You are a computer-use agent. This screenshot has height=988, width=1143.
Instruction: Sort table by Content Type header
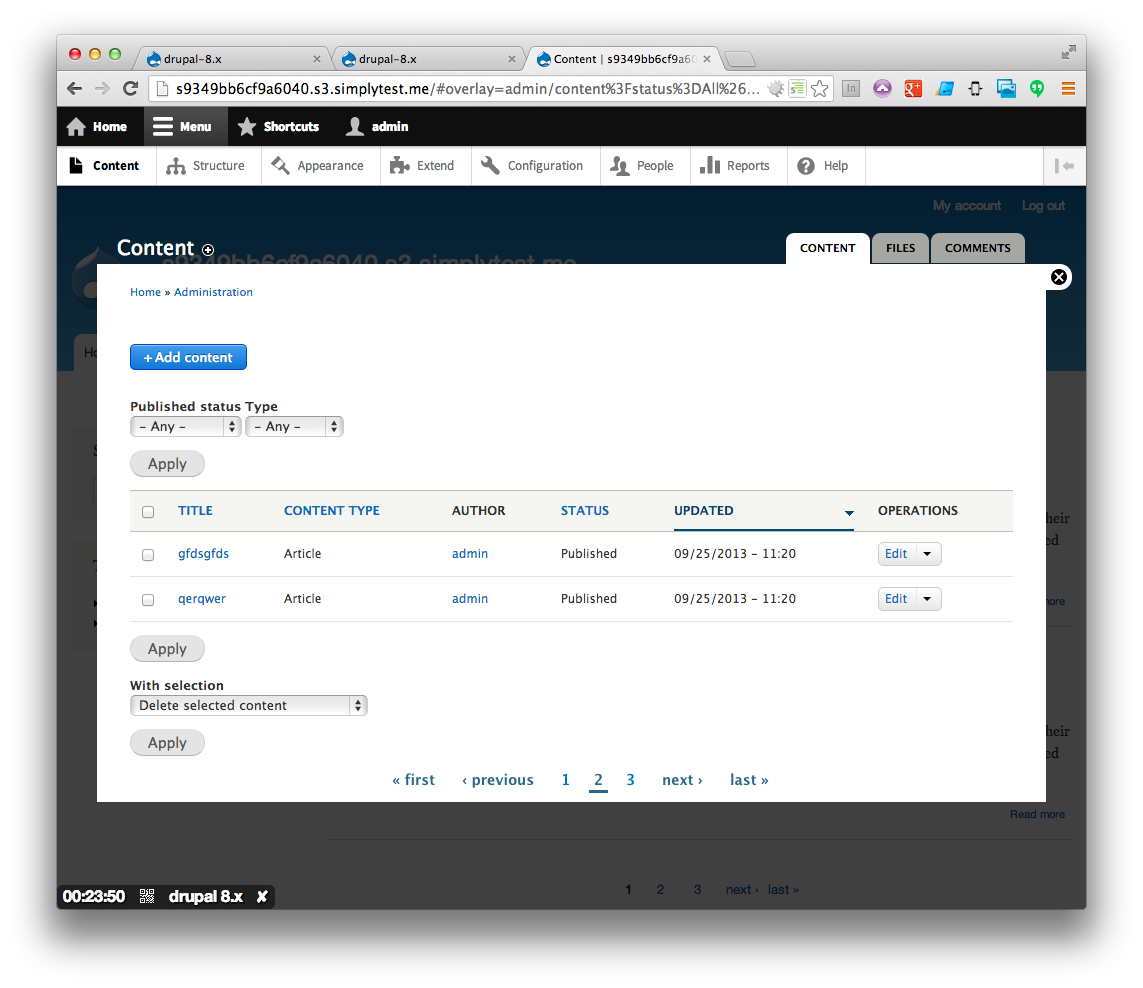(332, 511)
